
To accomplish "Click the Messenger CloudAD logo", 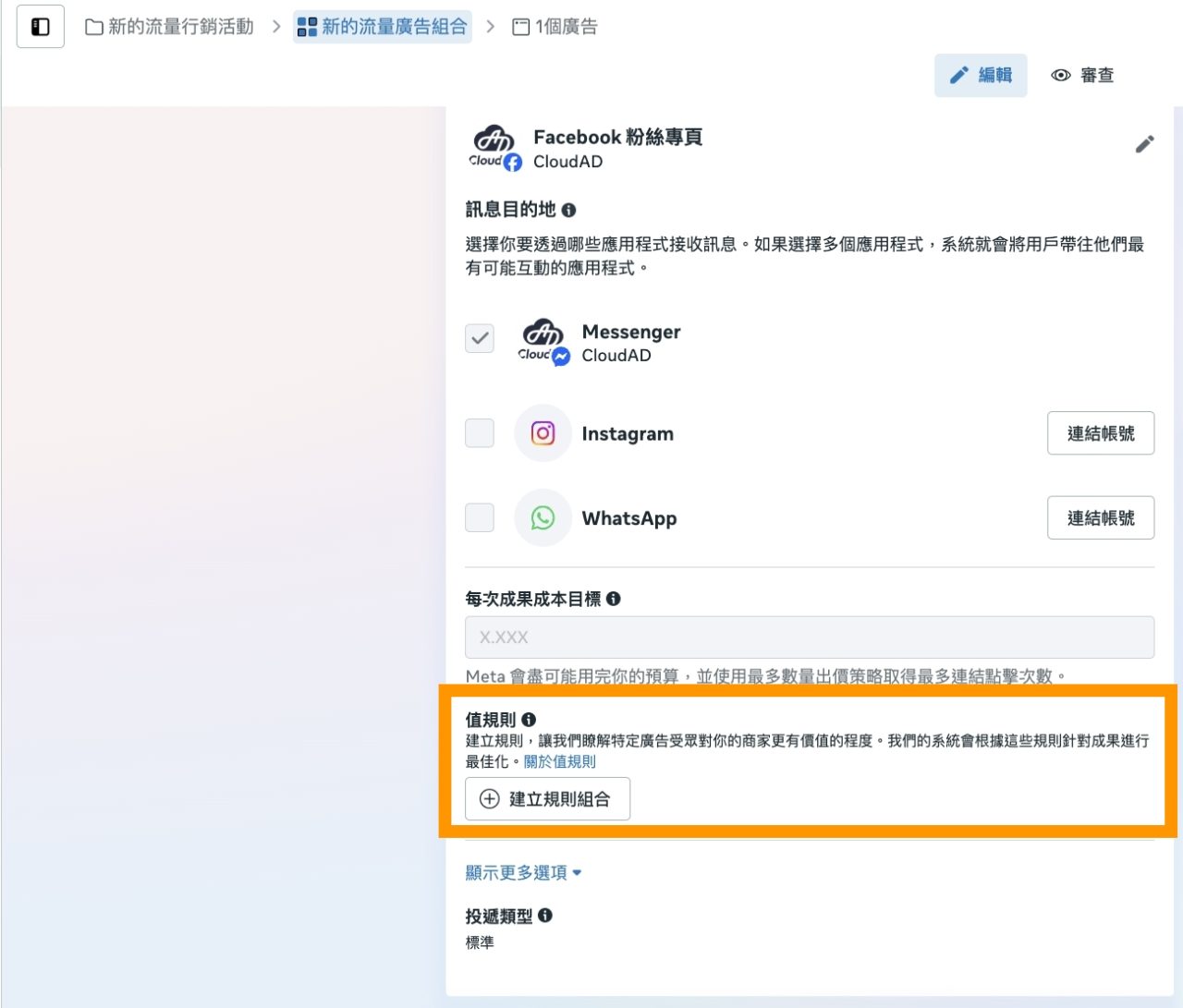I will [543, 343].
